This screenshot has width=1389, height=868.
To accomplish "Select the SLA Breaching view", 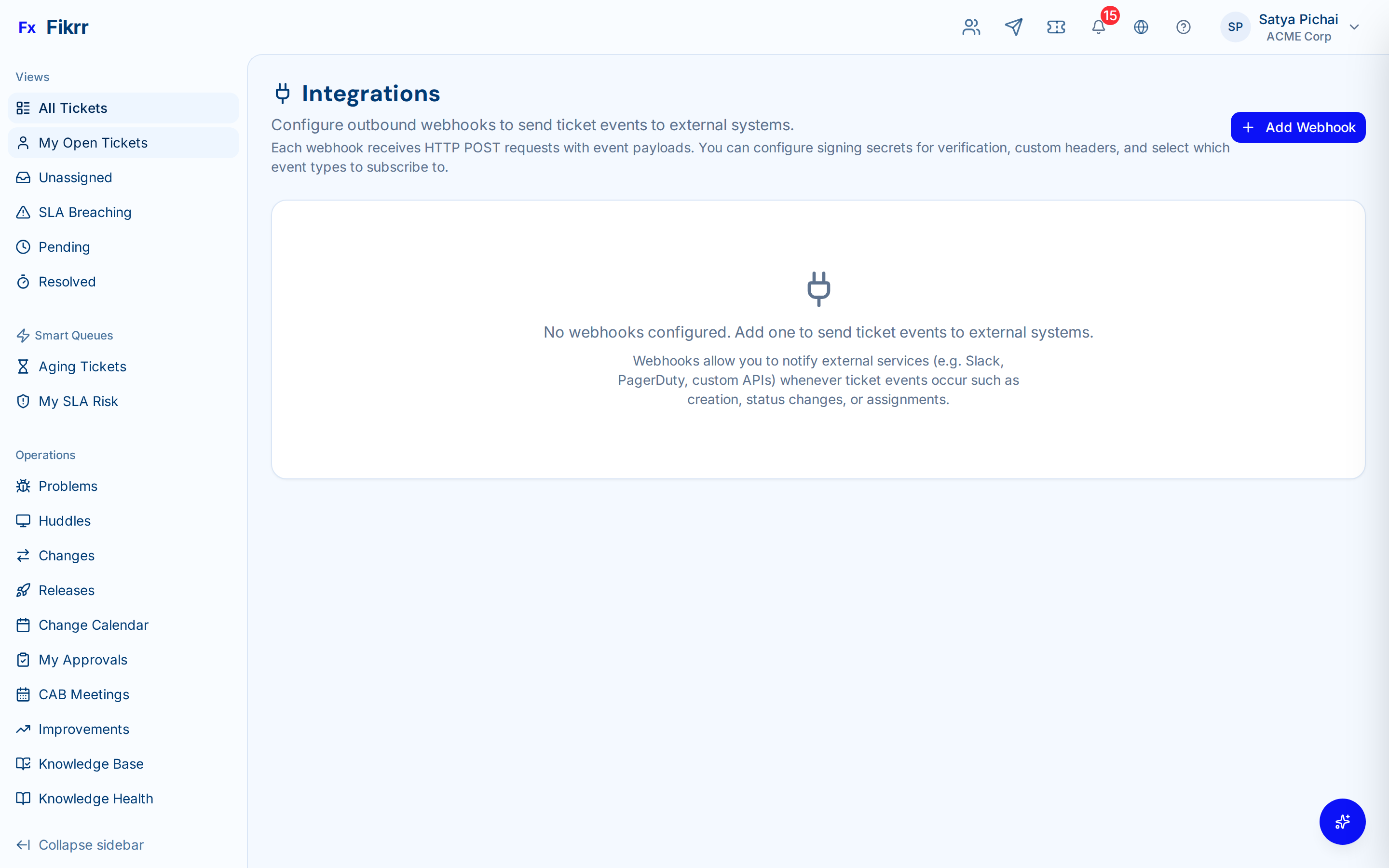I will [84, 212].
